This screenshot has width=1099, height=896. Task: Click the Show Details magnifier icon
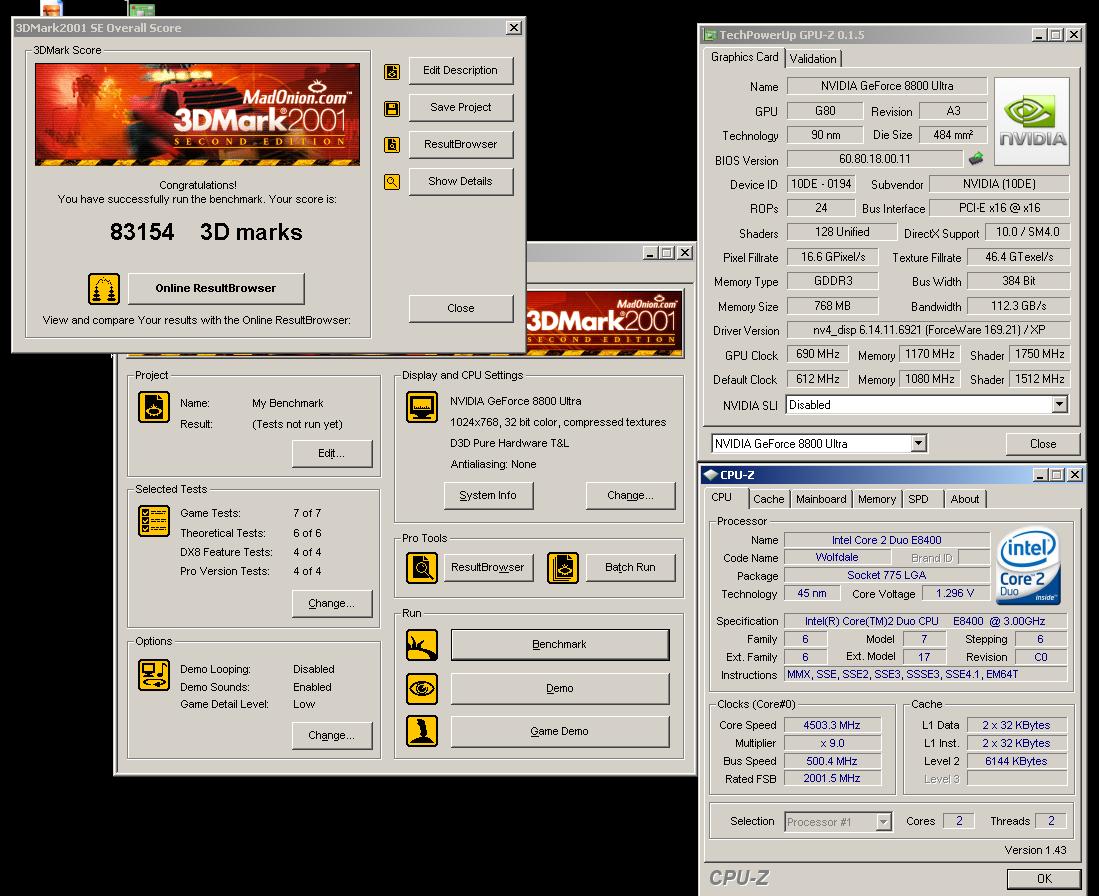pyautogui.click(x=392, y=182)
